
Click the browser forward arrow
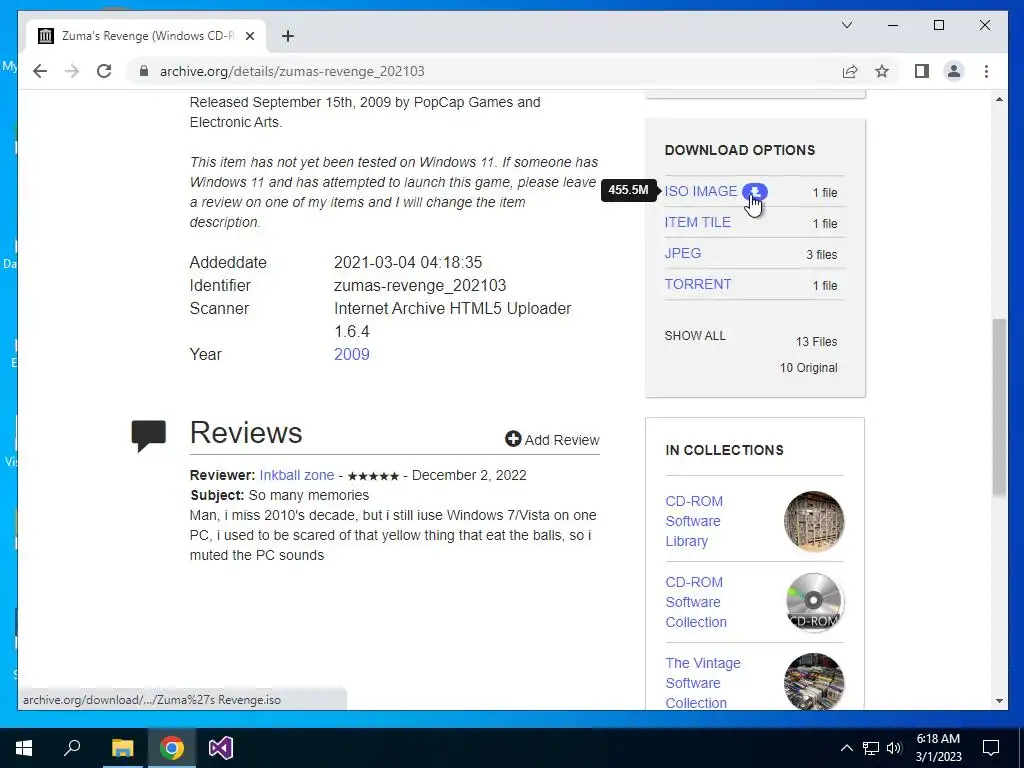point(72,71)
